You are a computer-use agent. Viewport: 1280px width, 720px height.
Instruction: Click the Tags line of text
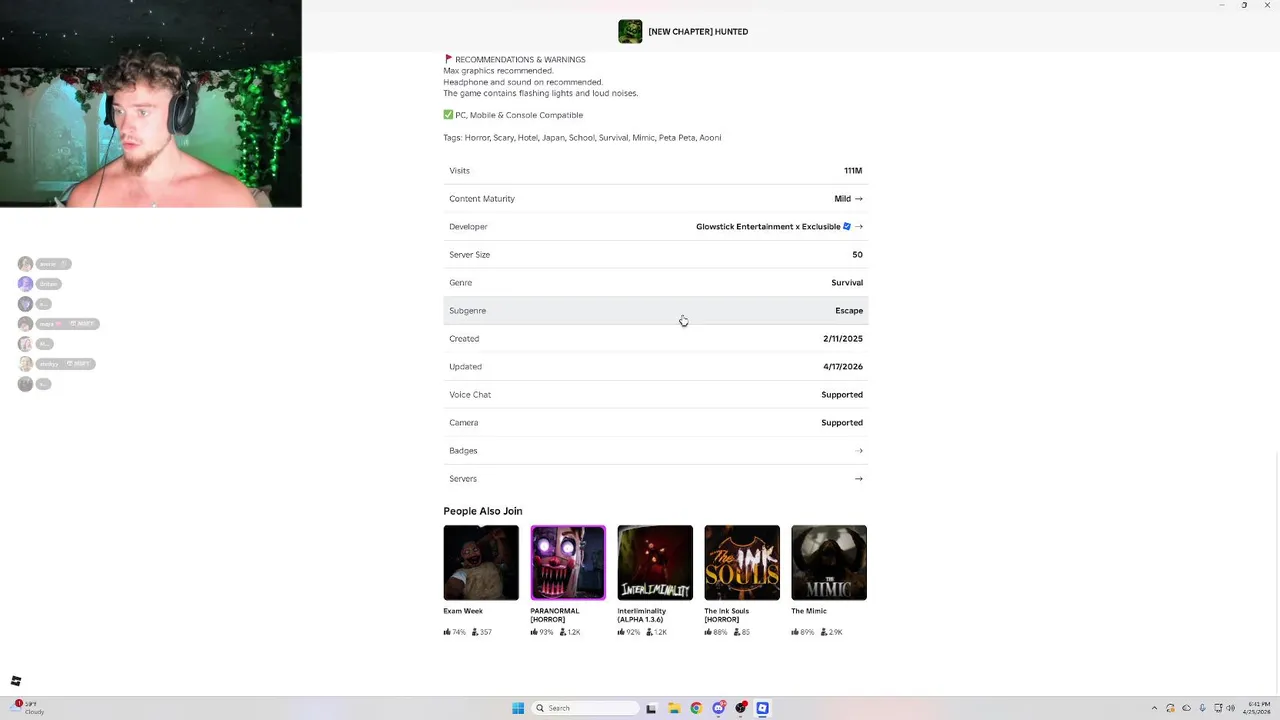pos(582,137)
